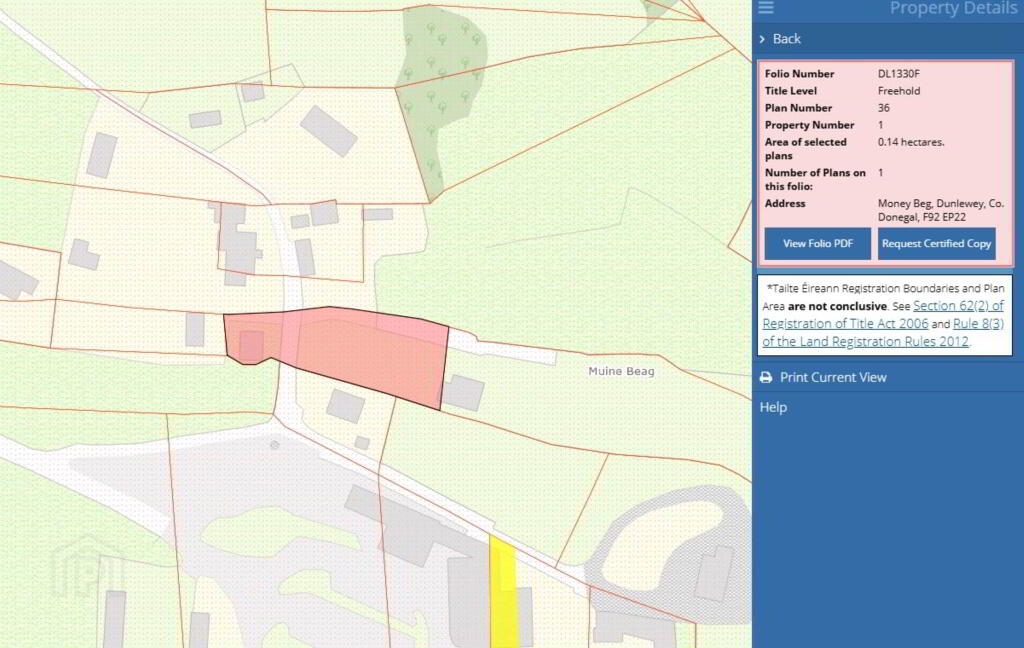Click the printer icon

tap(766, 378)
